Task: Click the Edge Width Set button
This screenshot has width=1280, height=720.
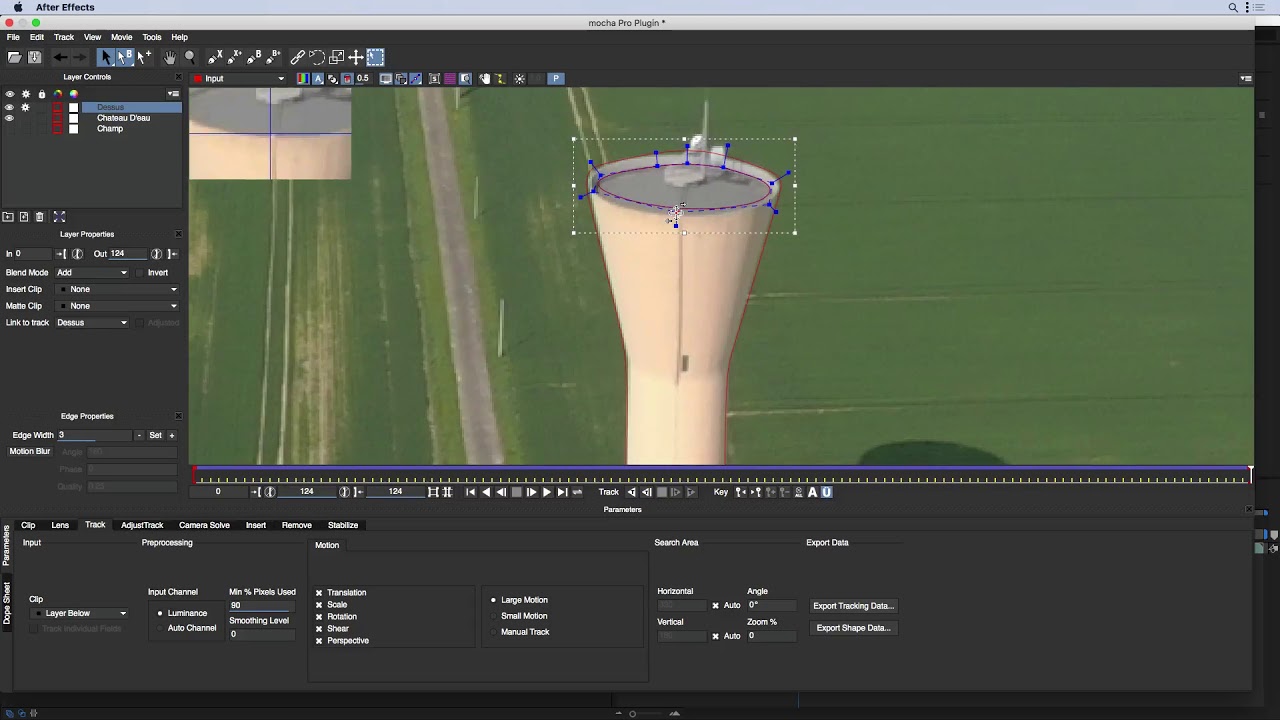Action: 155,436
